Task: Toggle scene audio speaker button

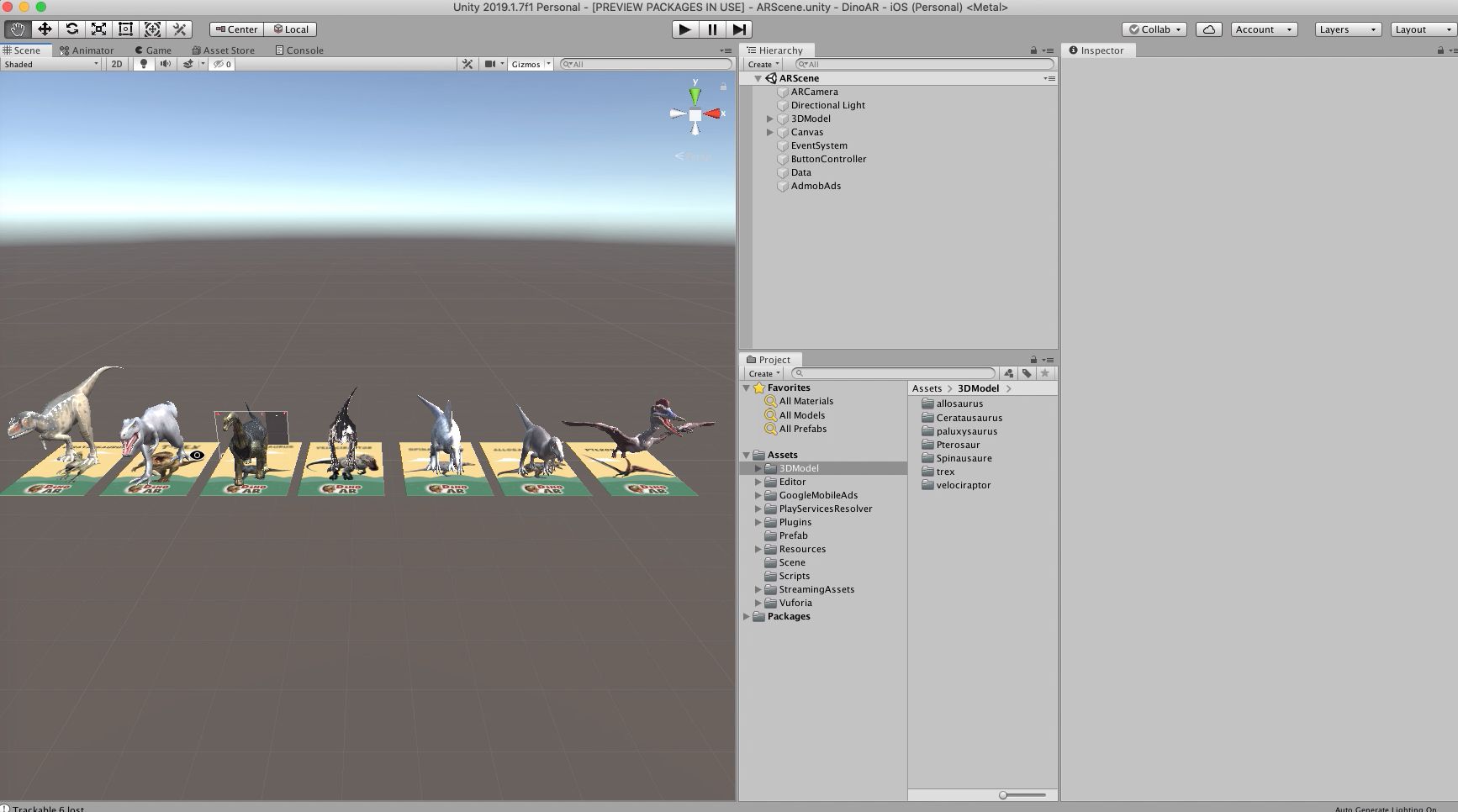Action: point(166,64)
